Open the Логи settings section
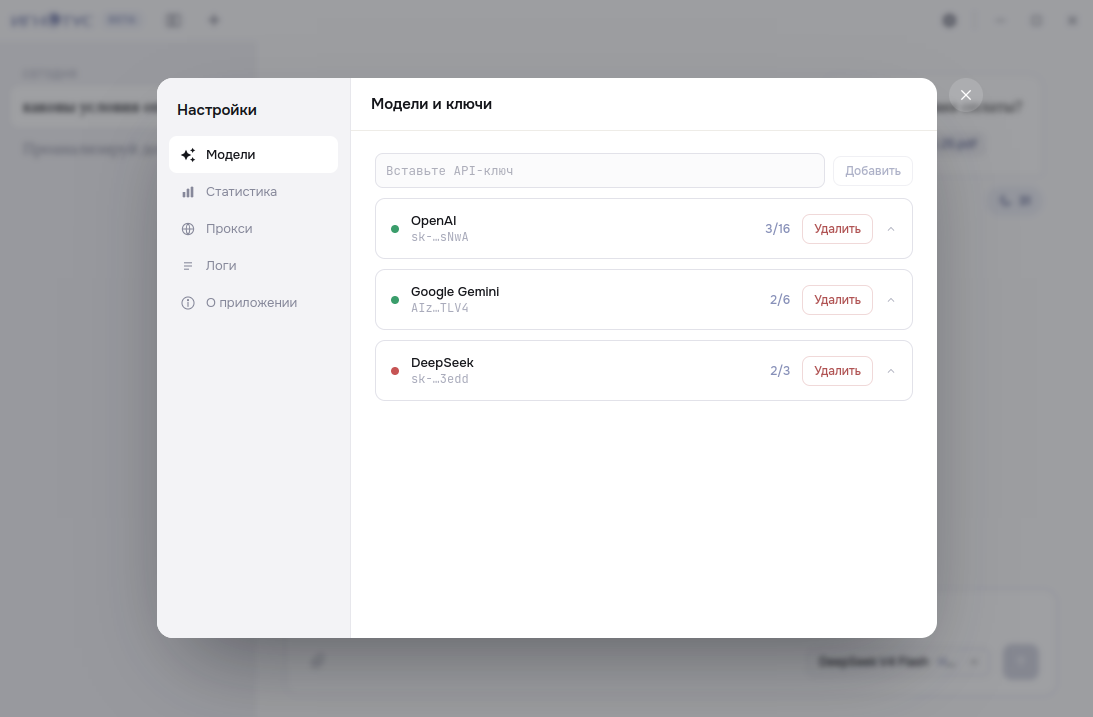1093x717 pixels. tap(253, 265)
